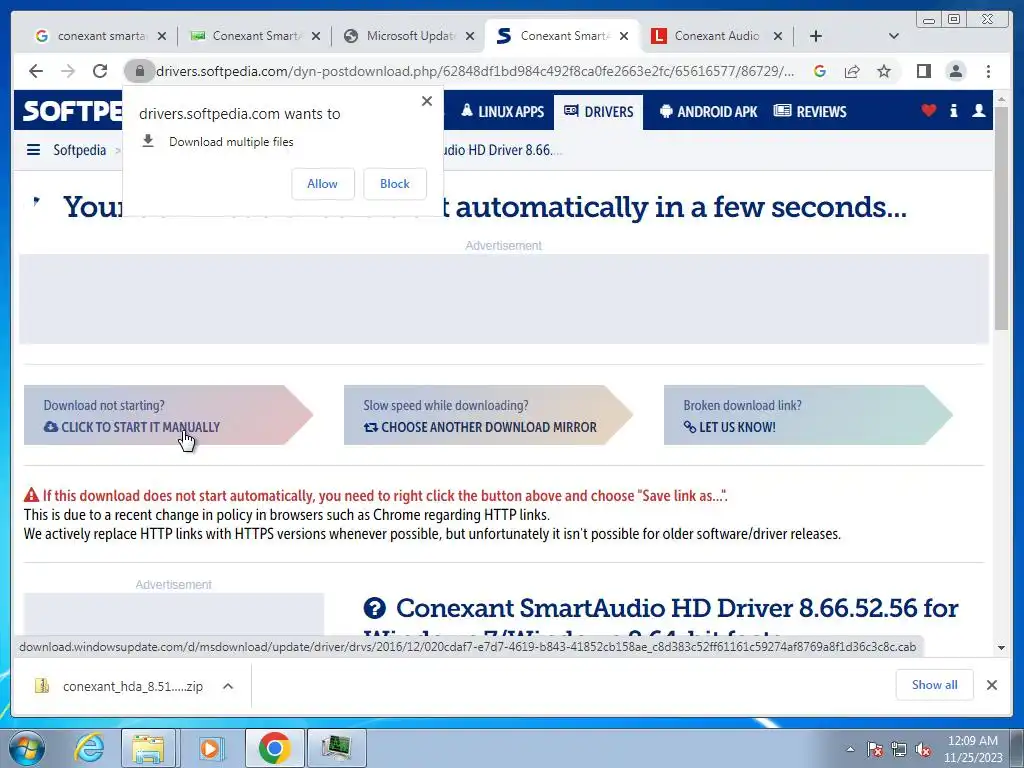Open the system monitor taskbar app

[x=337, y=748]
